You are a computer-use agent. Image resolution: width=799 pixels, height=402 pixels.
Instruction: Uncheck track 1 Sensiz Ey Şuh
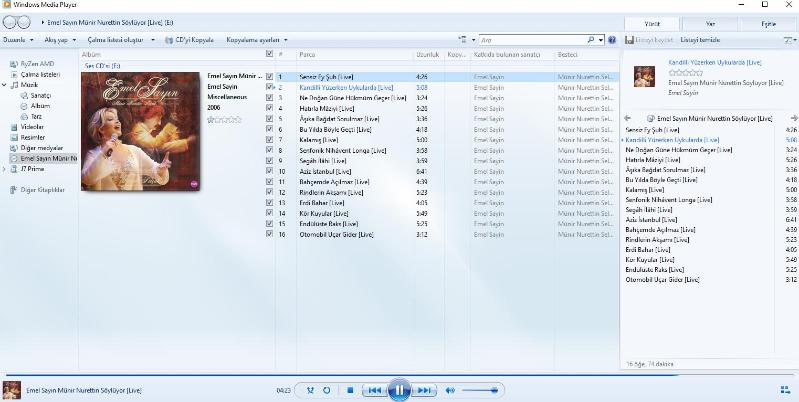point(270,77)
